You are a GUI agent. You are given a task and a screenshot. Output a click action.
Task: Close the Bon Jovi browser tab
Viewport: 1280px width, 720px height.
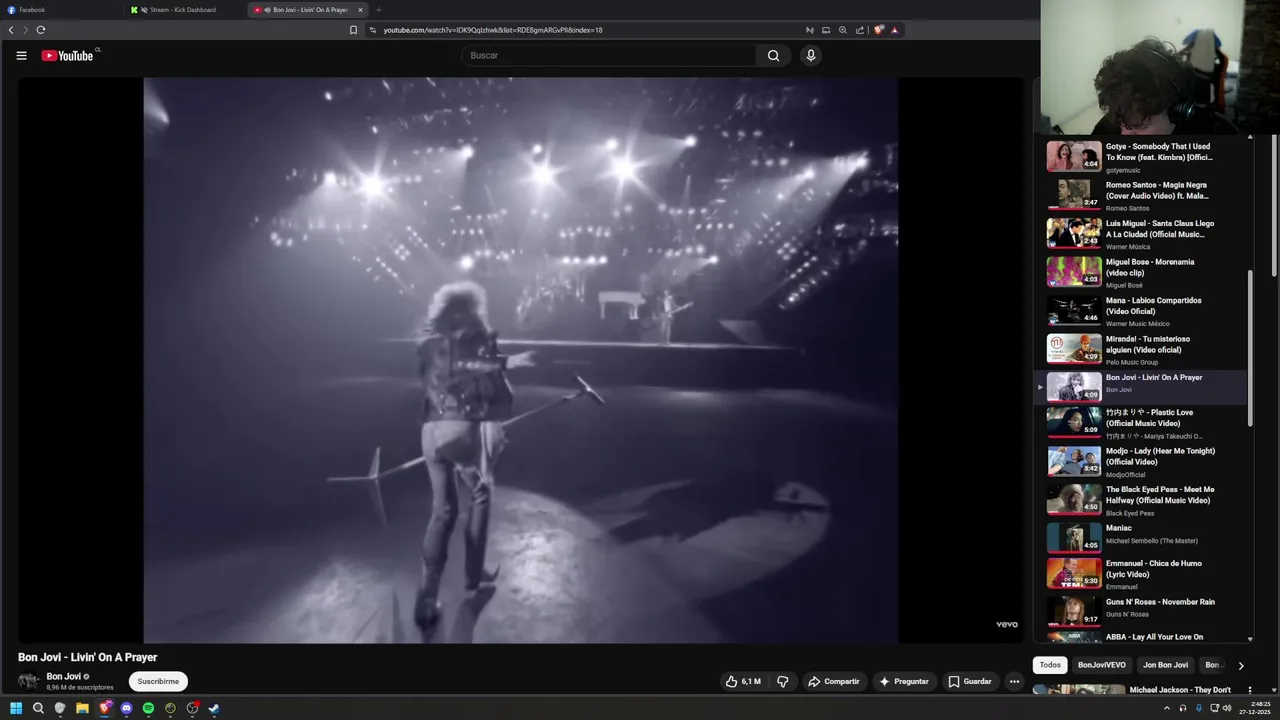coord(361,10)
